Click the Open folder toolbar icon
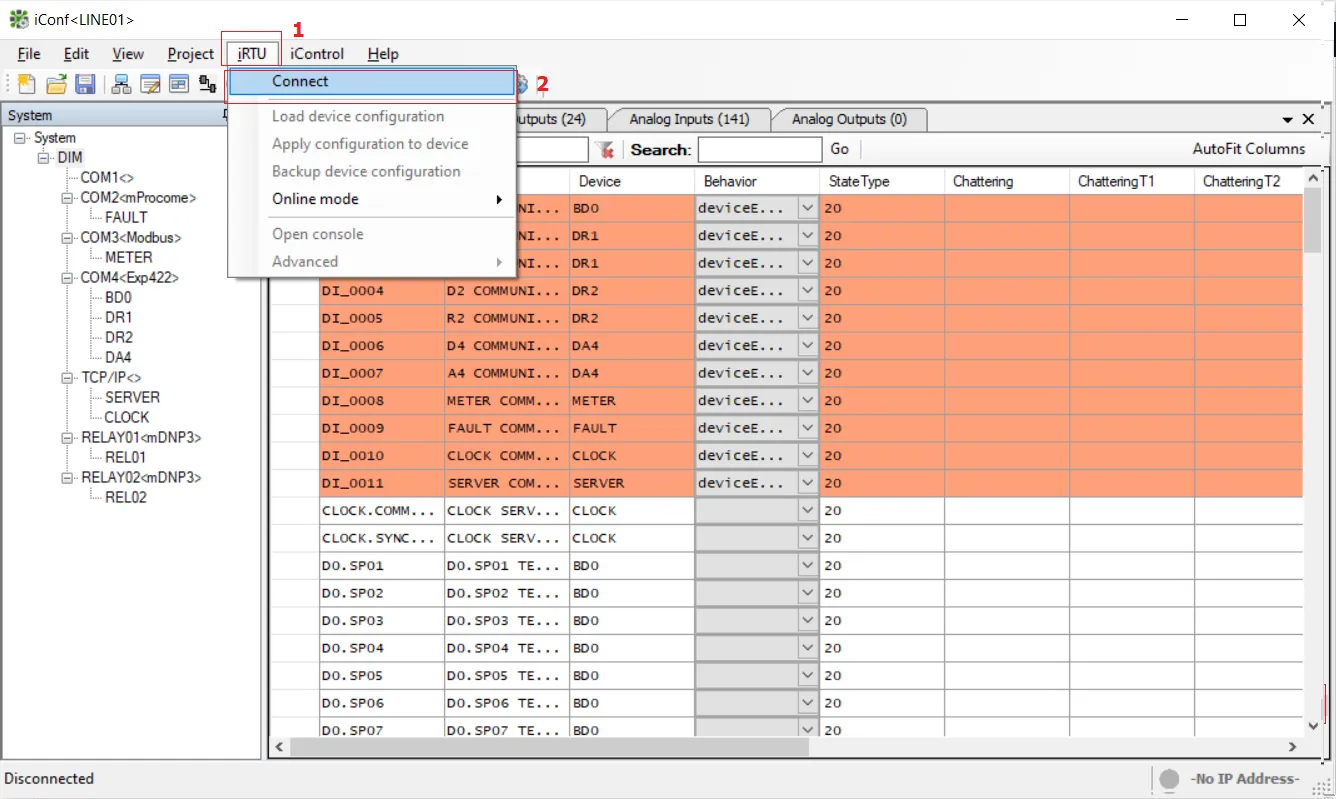Viewport: 1336px width, 799px height. (57, 84)
